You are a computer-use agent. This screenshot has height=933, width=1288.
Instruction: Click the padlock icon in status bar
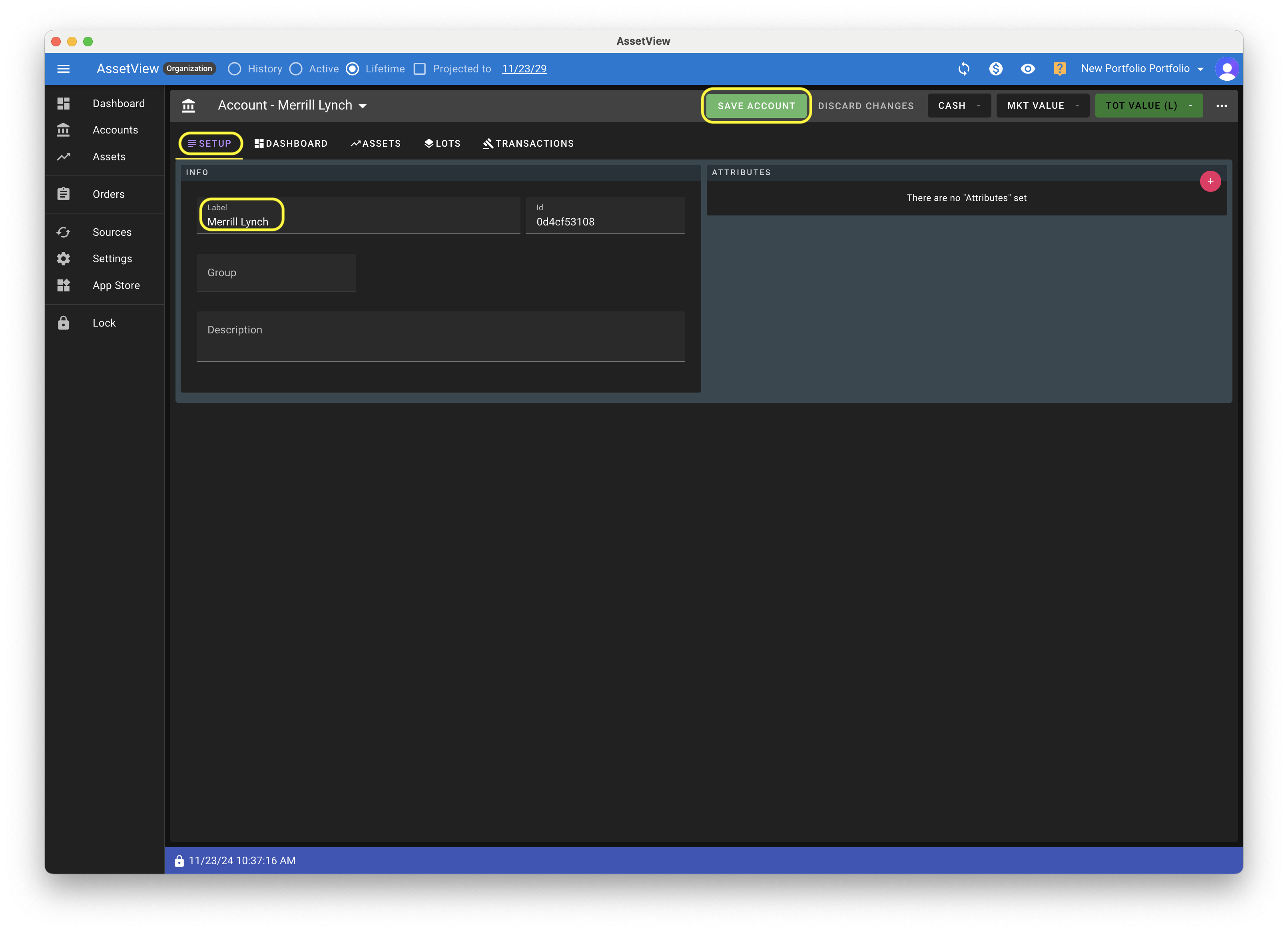click(179, 860)
